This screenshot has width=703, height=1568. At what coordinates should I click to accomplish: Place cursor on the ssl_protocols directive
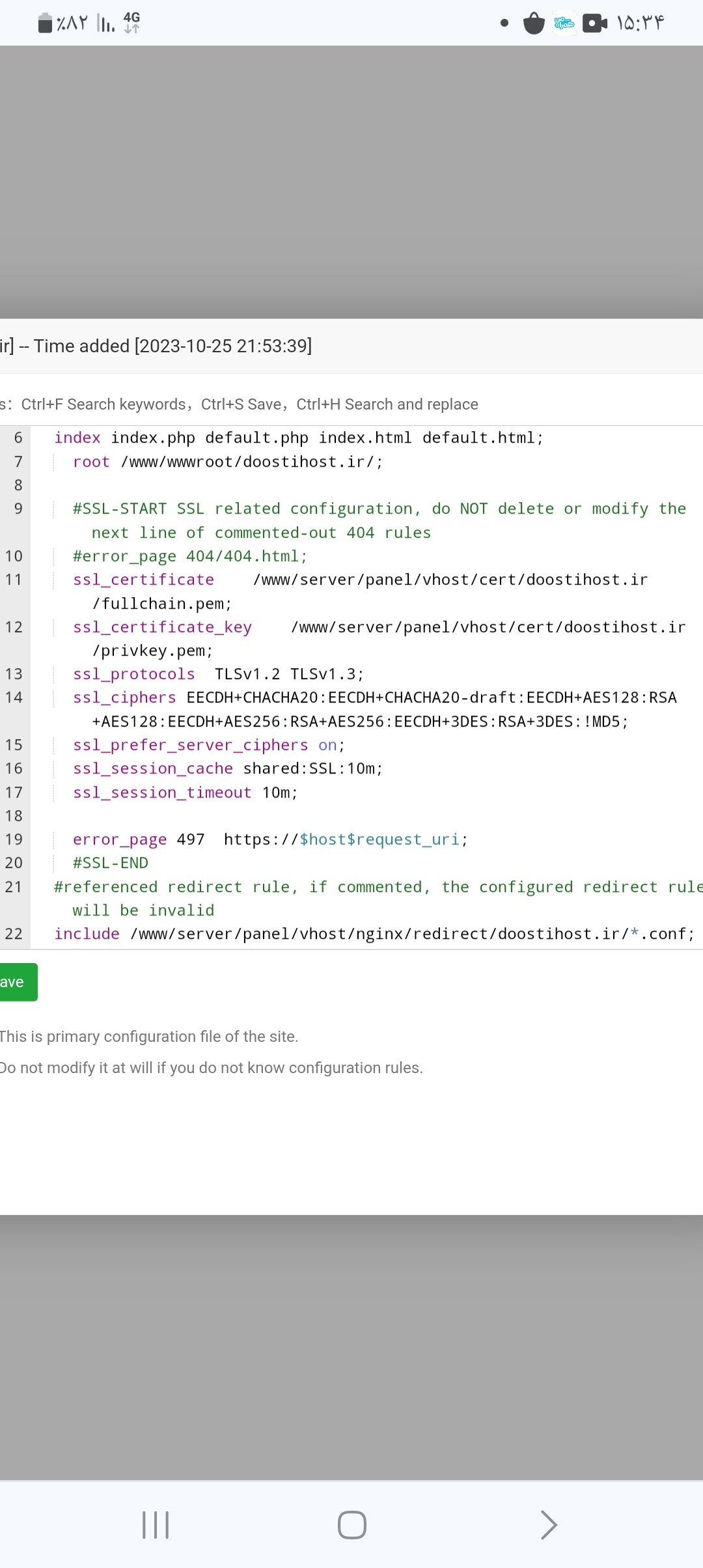[134, 674]
